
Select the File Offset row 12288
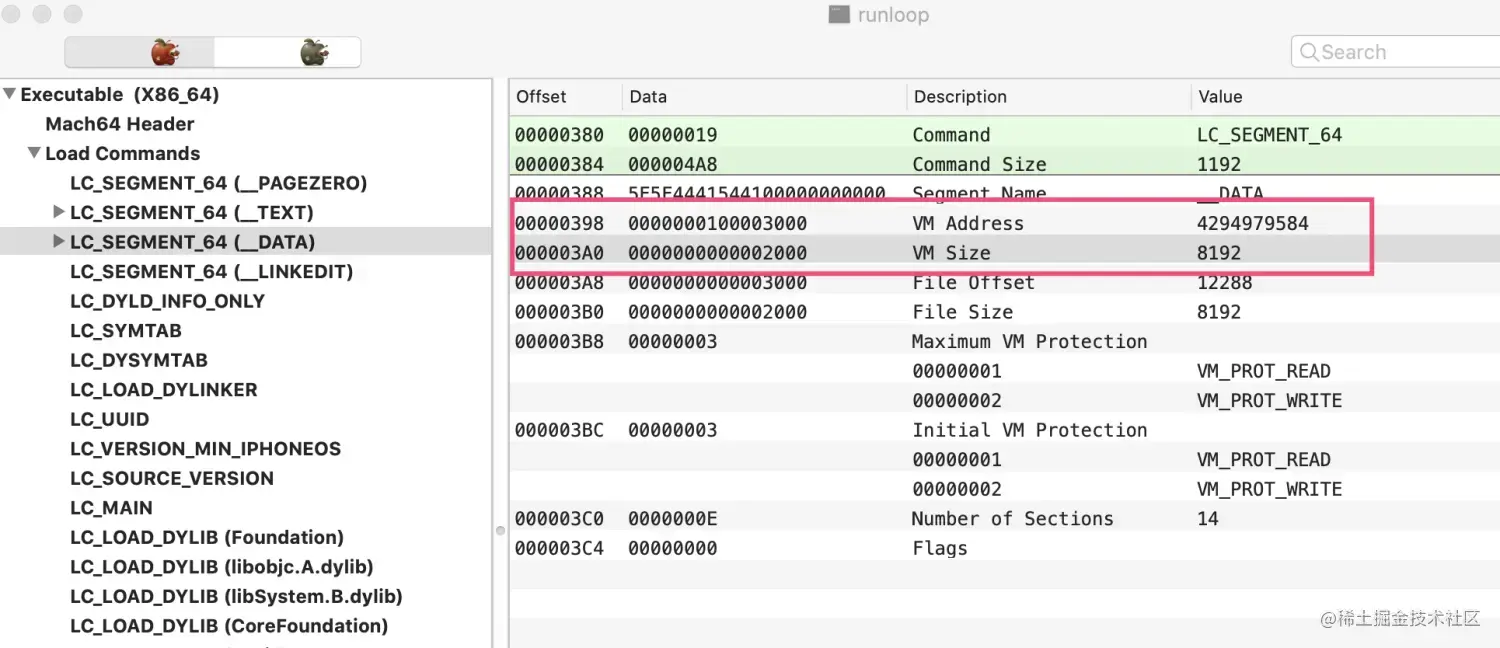pos(1004,282)
